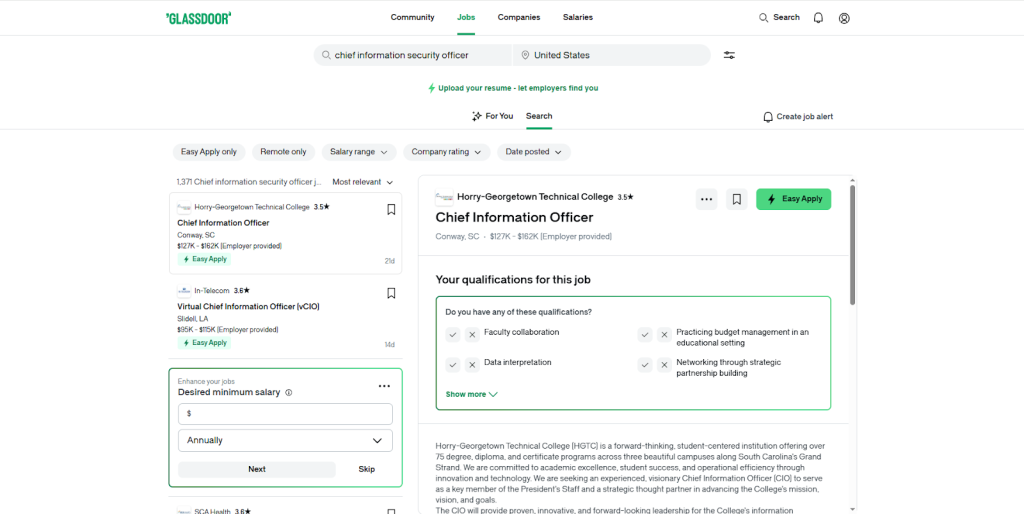The height and width of the screenshot is (514, 1024).
Task: Click the green Easy Apply button
Action: click(x=793, y=199)
